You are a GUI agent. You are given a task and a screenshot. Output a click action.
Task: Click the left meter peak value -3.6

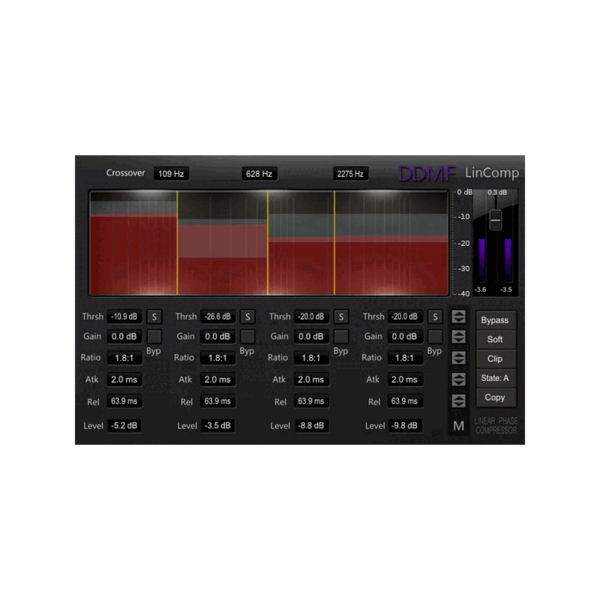coord(480,290)
